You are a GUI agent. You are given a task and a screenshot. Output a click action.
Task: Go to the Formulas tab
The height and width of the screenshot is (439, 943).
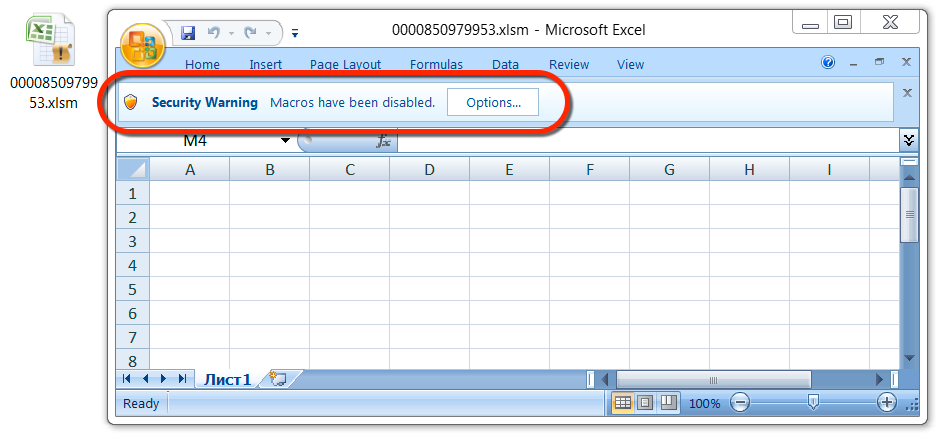tap(436, 64)
